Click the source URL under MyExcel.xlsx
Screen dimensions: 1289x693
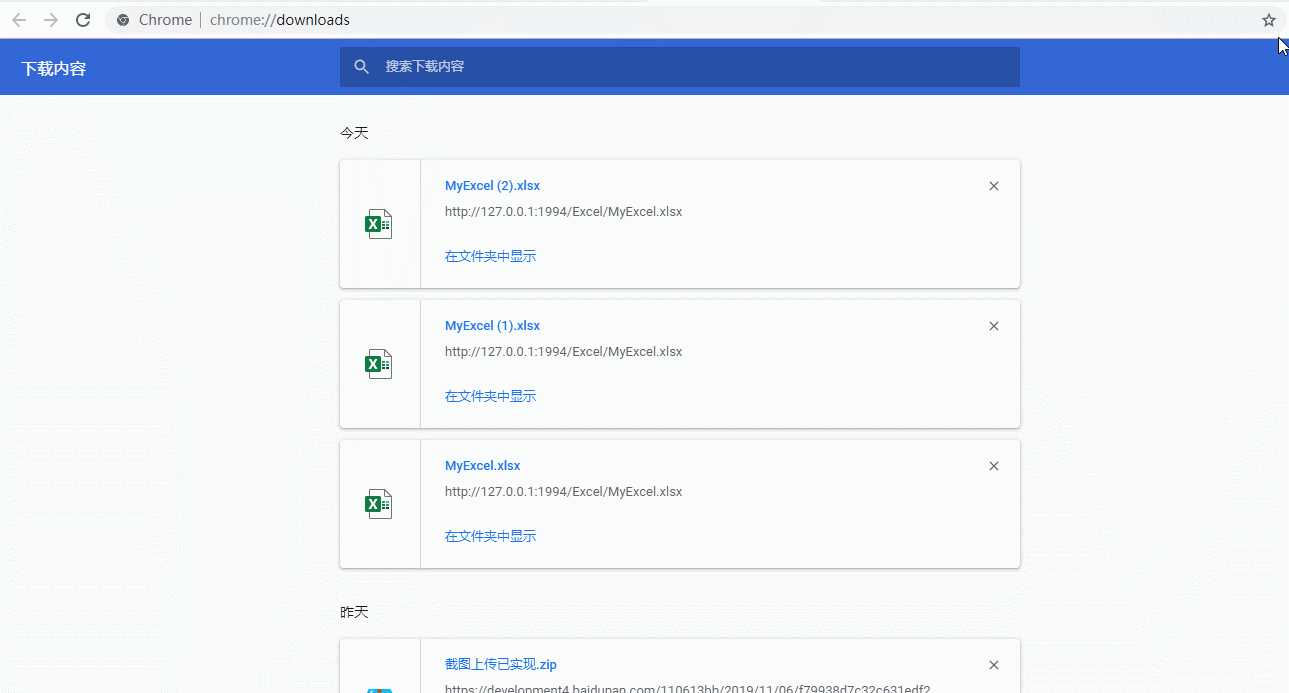(x=563, y=492)
